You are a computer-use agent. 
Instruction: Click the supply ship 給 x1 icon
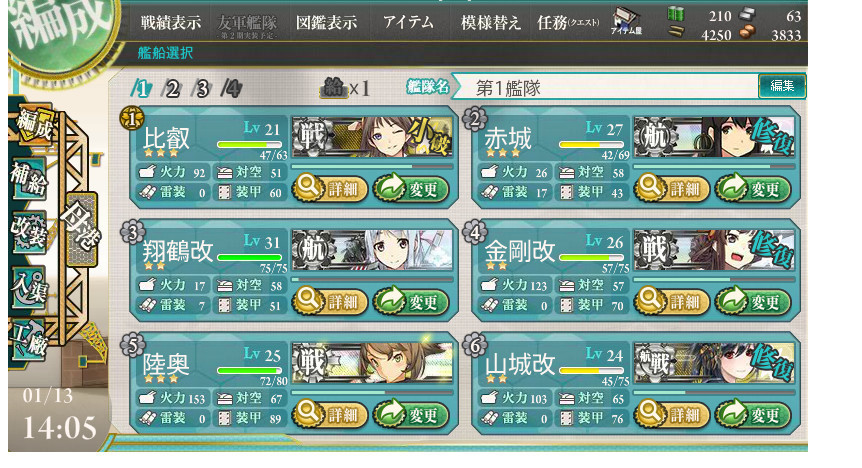pyautogui.click(x=346, y=87)
